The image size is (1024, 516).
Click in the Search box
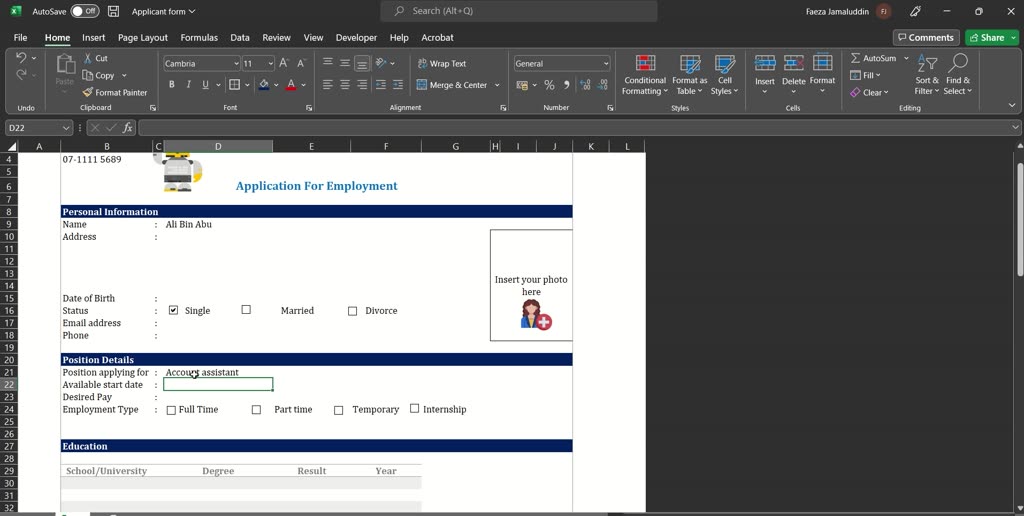(519, 11)
